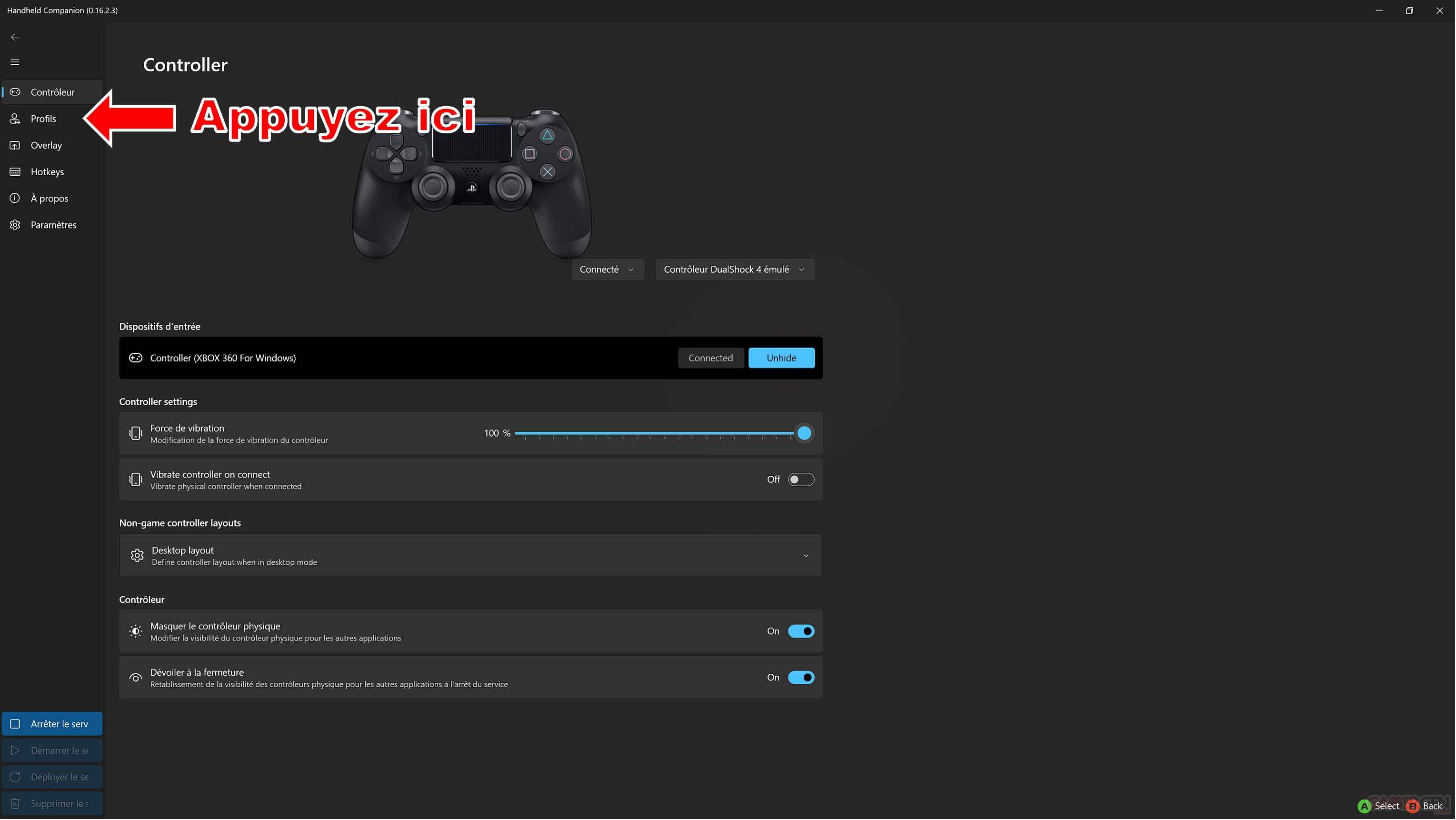The width and height of the screenshot is (1456, 820).
Task: Enable Vibrate controller on connect toggle
Action: click(801, 480)
